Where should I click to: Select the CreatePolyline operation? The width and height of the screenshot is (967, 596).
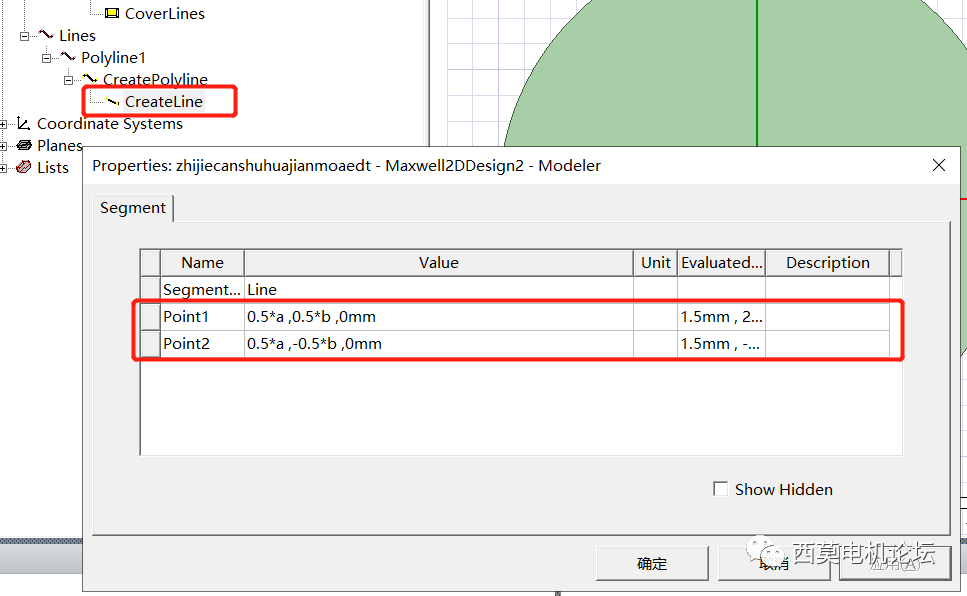pos(155,80)
